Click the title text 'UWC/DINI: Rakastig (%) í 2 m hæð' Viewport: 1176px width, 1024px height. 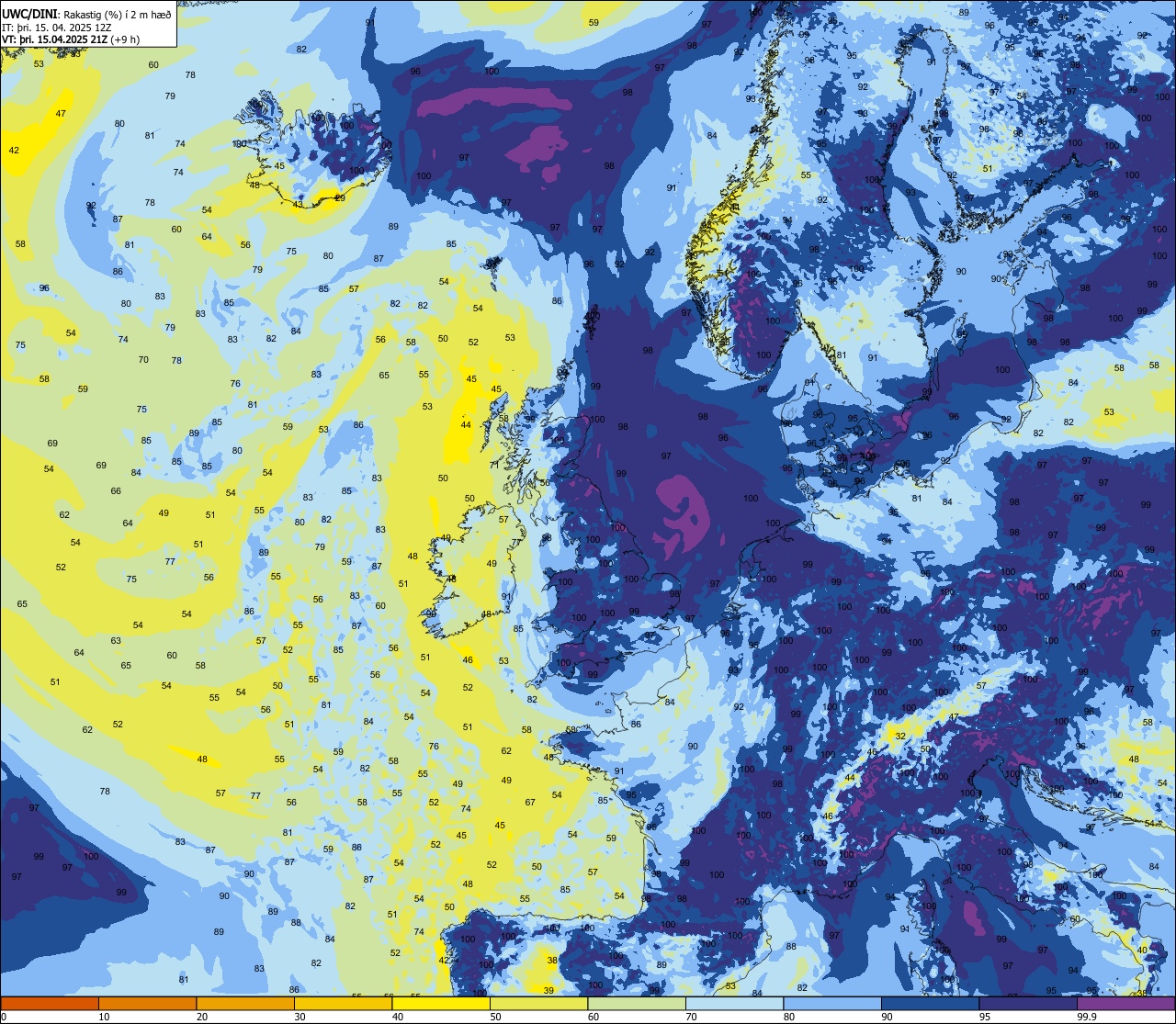[86, 16]
